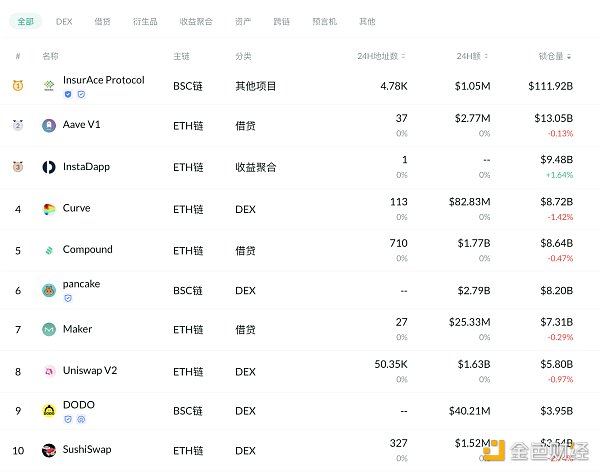Click the Curve rainbow logo

(x=49, y=209)
